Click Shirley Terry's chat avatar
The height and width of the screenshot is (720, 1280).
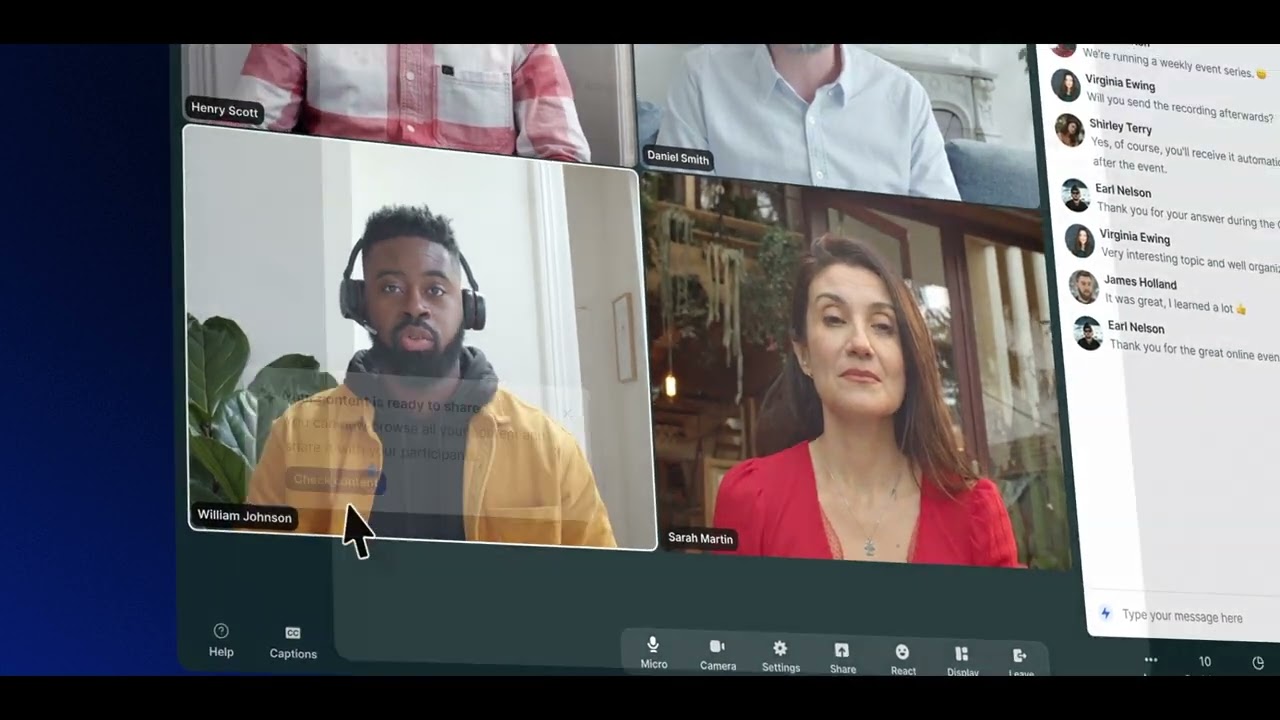1070,130
